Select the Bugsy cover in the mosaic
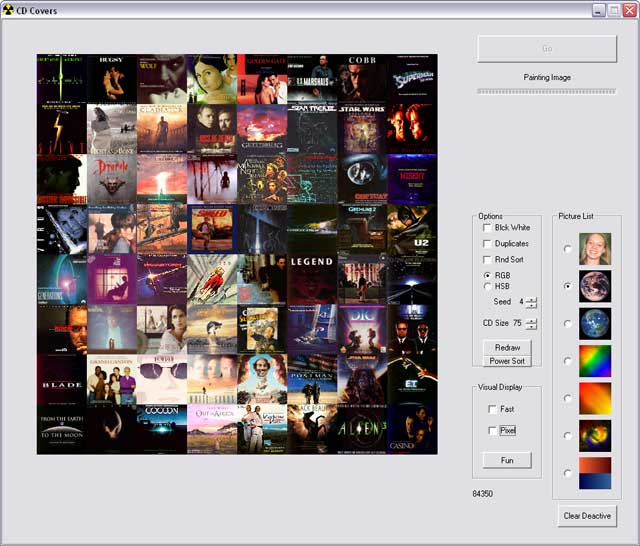 (112, 79)
